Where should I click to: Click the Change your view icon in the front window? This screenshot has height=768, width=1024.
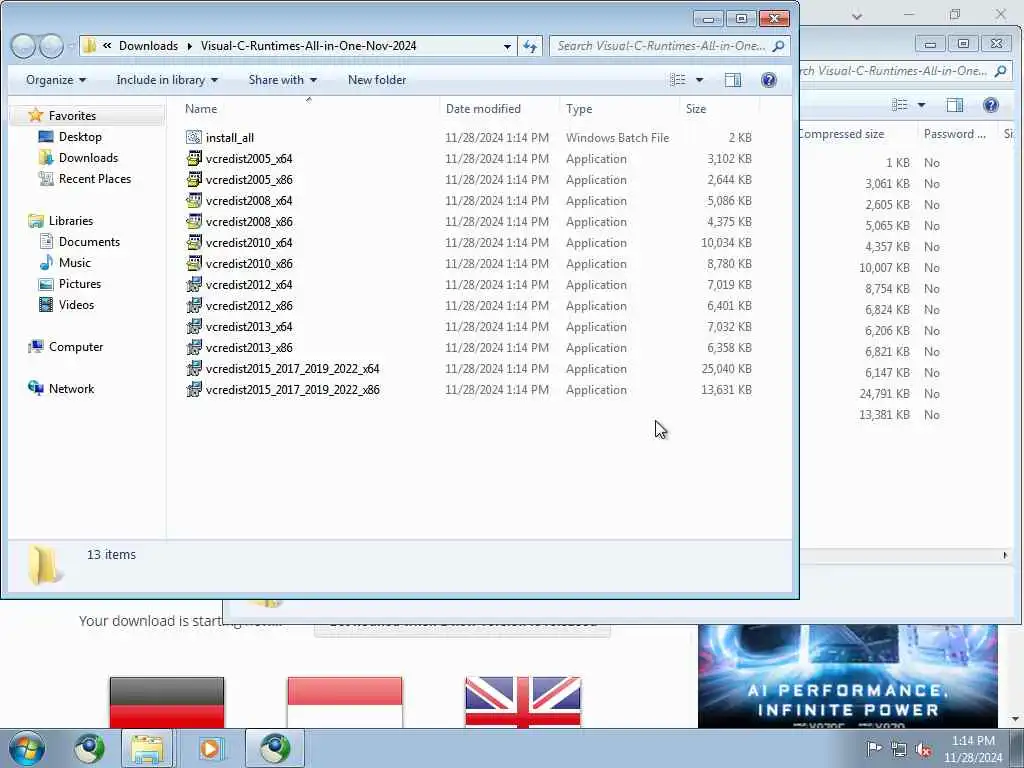tap(678, 80)
